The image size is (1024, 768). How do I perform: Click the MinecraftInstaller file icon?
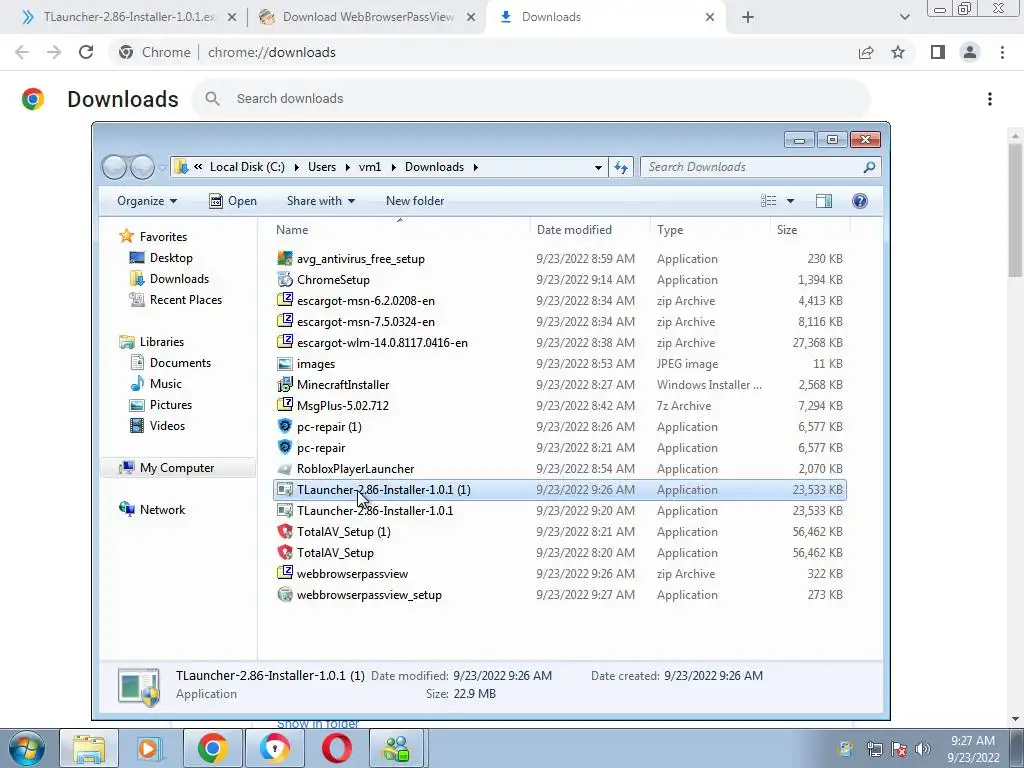pyautogui.click(x=285, y=385)
